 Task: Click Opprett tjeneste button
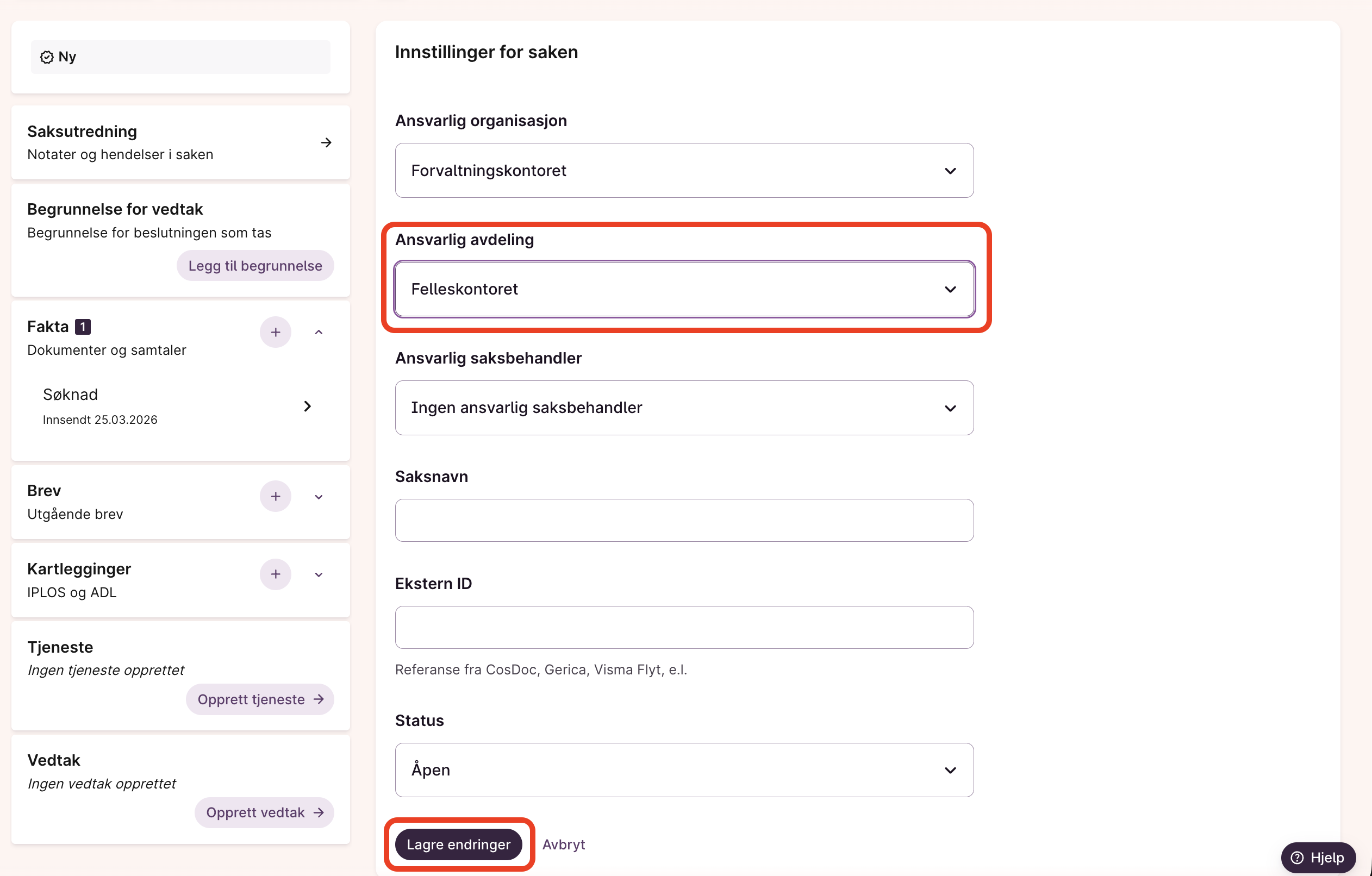tap(260, 699)
